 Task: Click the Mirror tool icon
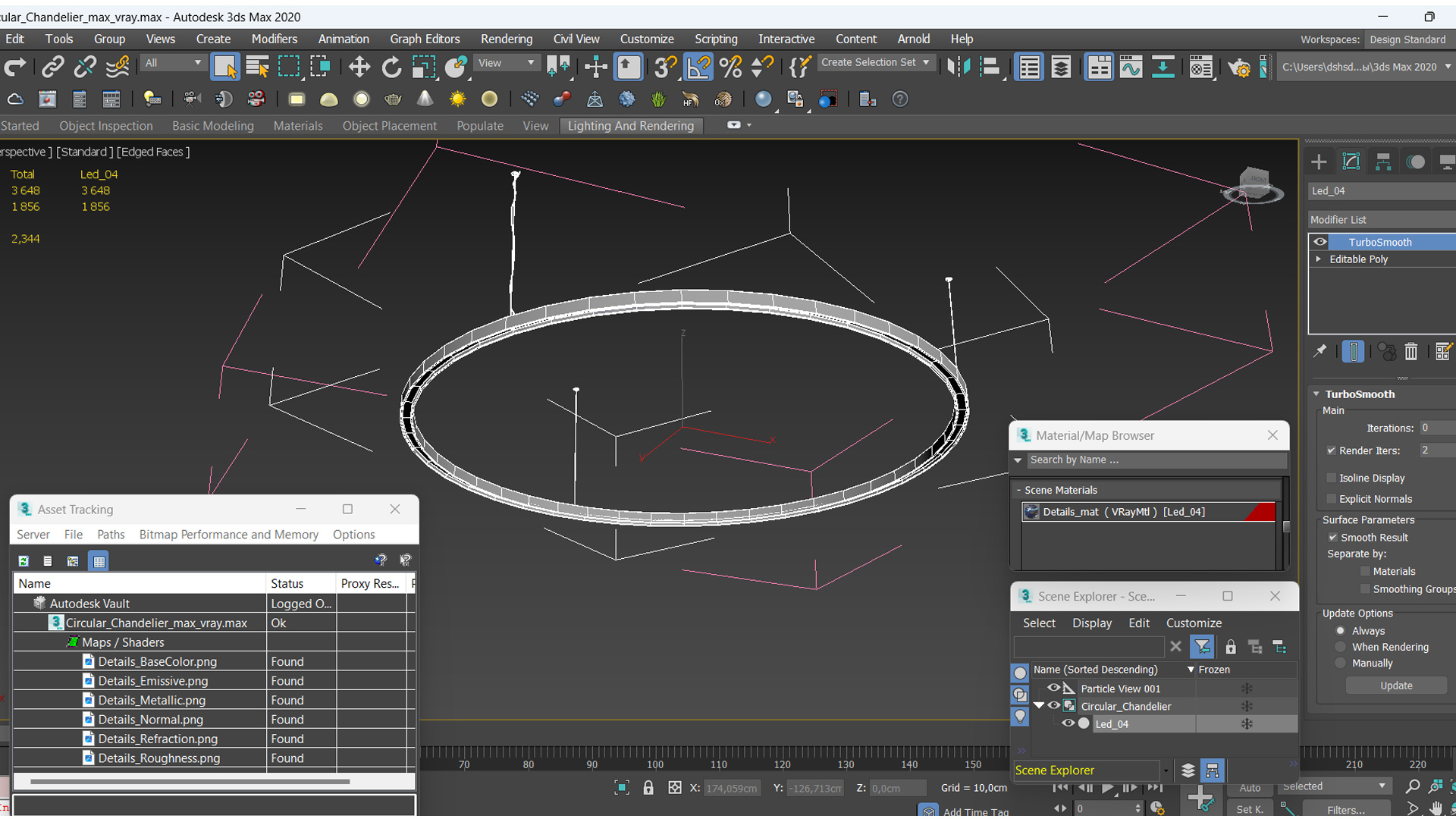tap(959, 67)
